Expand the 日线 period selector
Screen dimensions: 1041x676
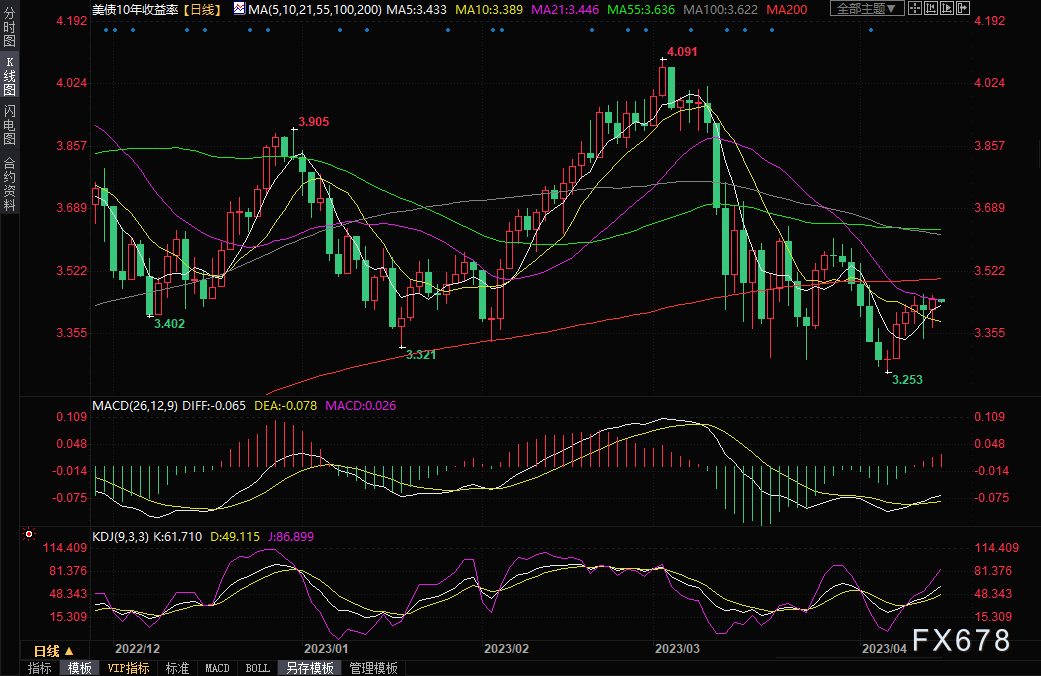click(55, 651)
